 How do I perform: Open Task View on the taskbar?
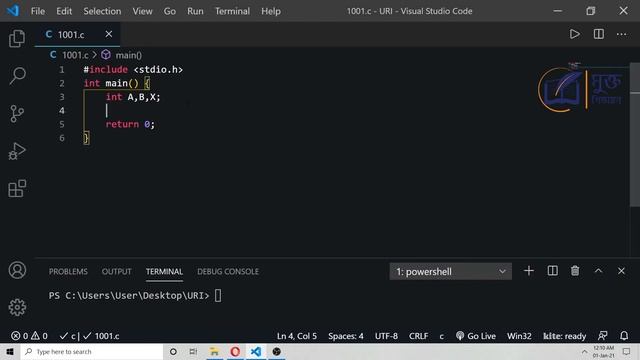click(x=193, y=351)
